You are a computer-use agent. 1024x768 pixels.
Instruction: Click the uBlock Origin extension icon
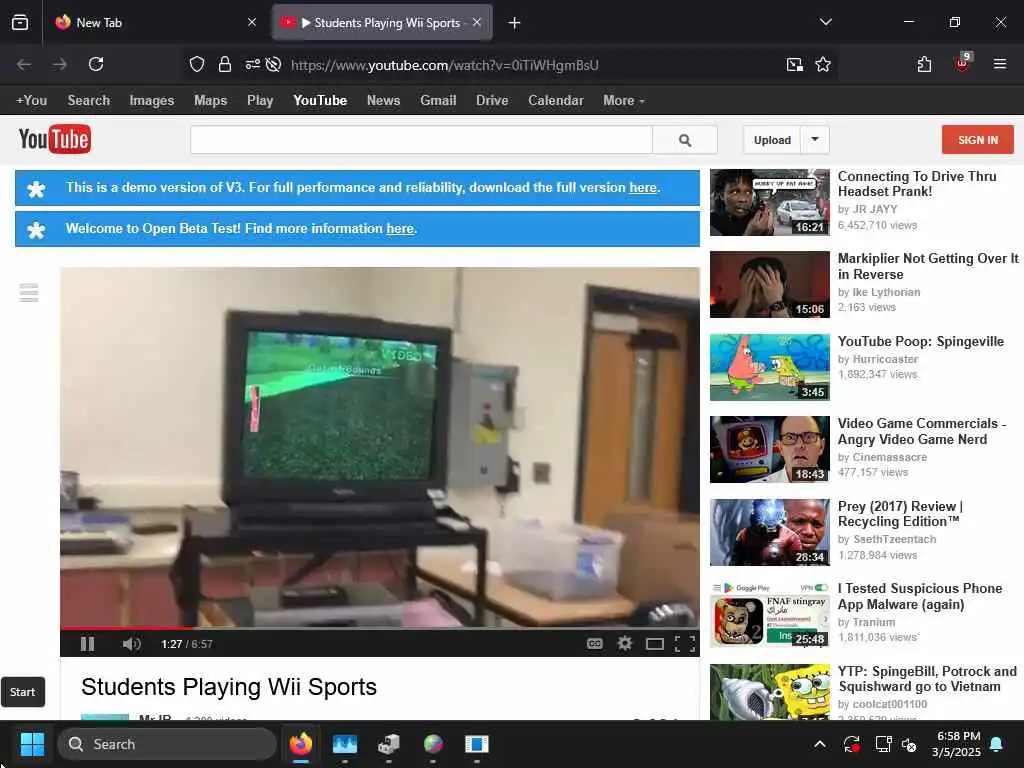[963, 63]
